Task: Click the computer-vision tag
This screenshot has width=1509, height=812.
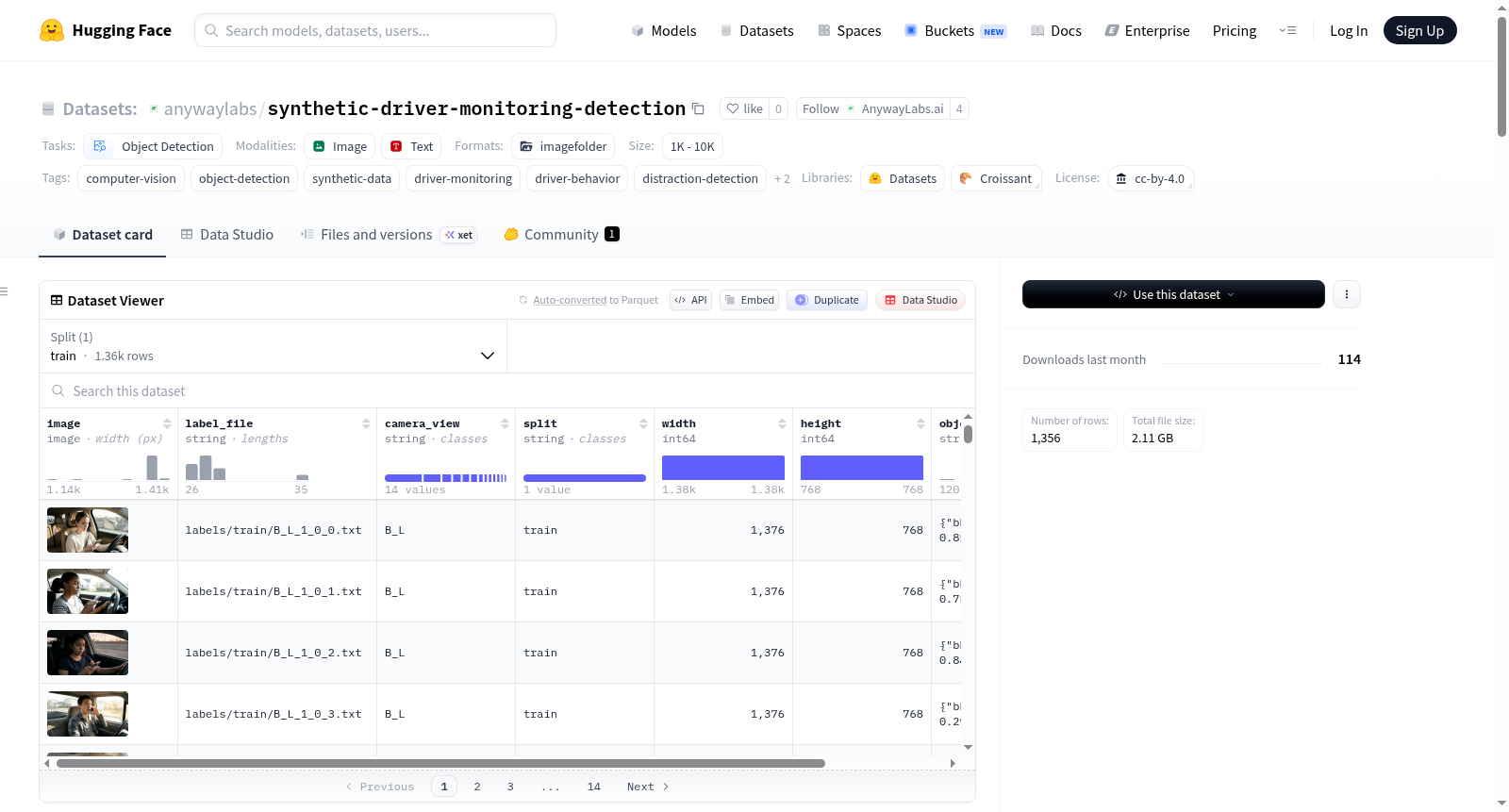Action: click(x=131, y=178)
